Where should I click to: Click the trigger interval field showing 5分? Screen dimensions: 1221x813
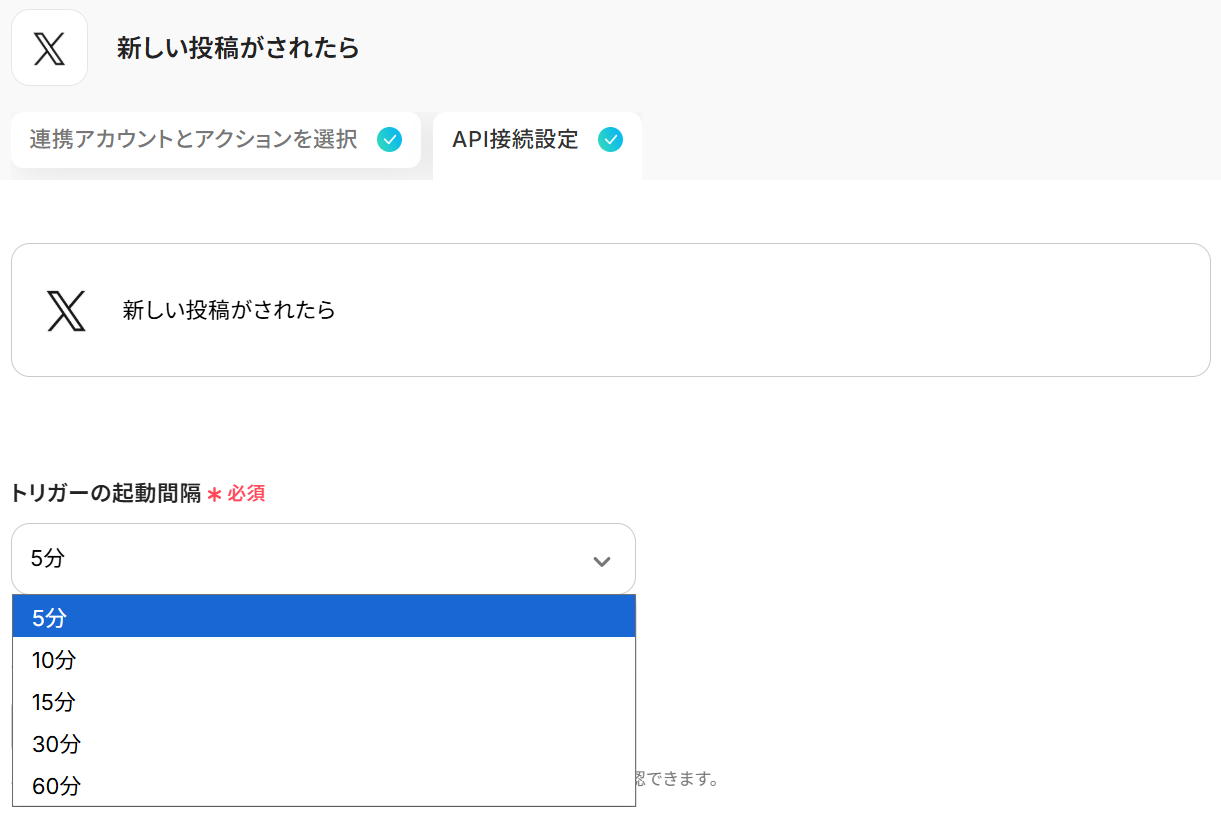(300, 559)
